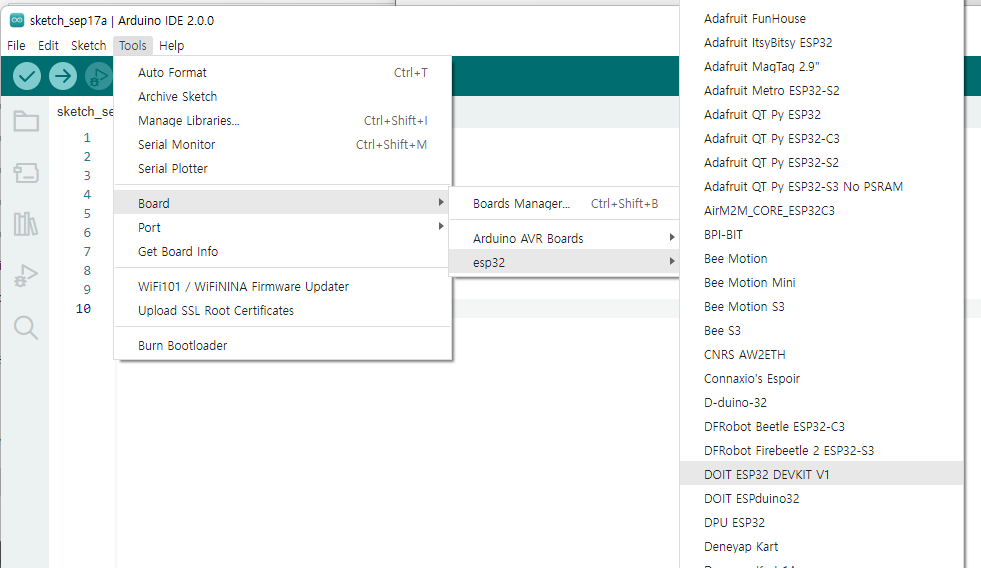981x568 pixels.
Task: Select Adafruit FunHouse board
Action: [x=821, y=19]
